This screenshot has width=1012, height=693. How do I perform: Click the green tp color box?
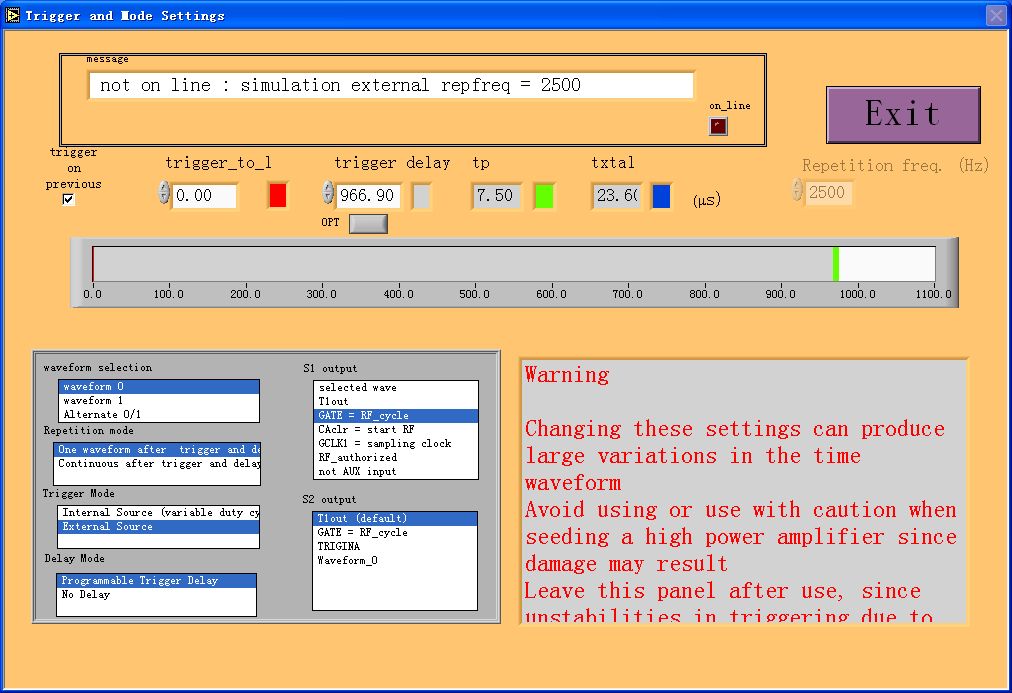[x=543, y=195]
